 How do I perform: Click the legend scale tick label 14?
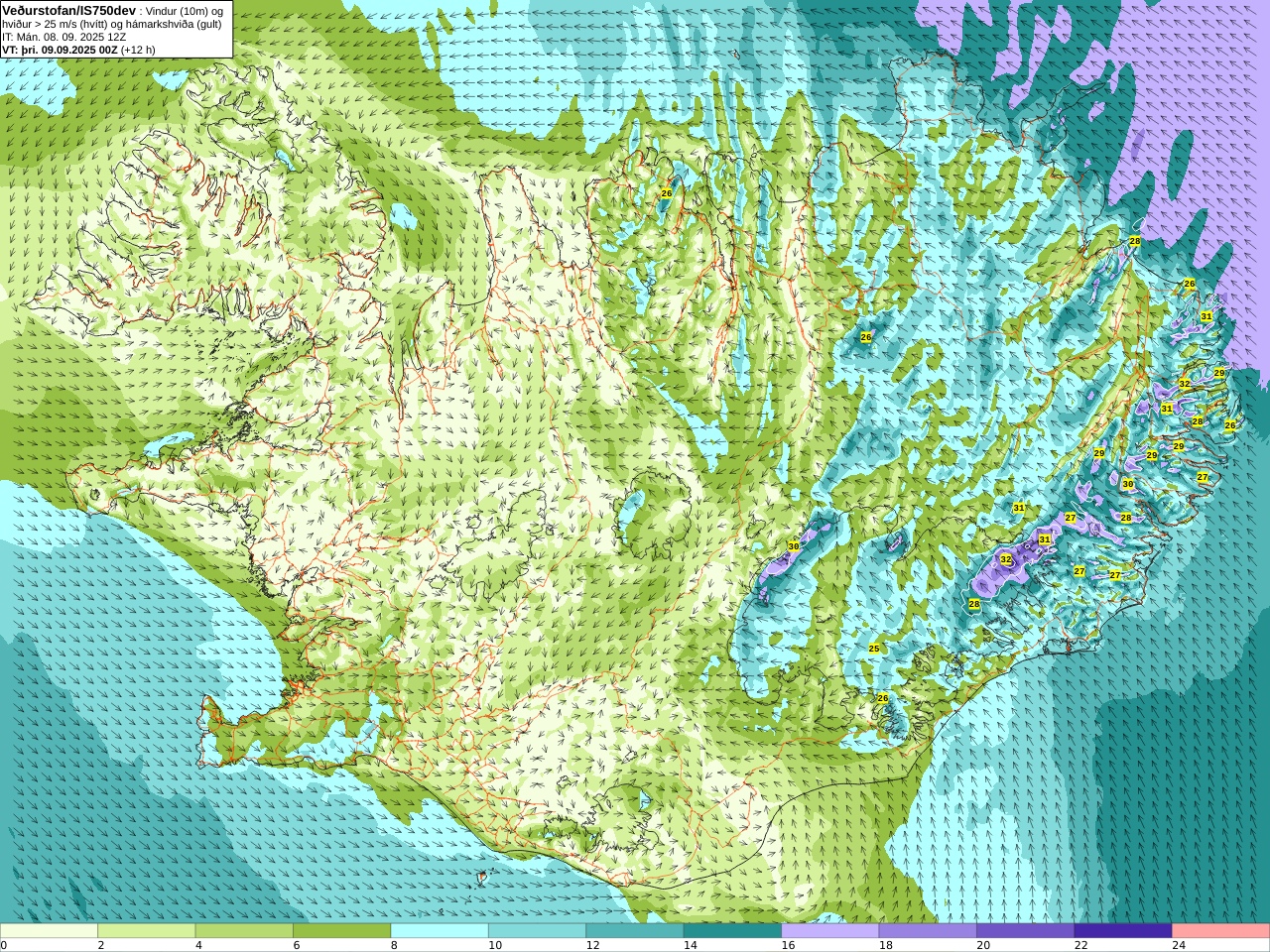pos(690,945)
